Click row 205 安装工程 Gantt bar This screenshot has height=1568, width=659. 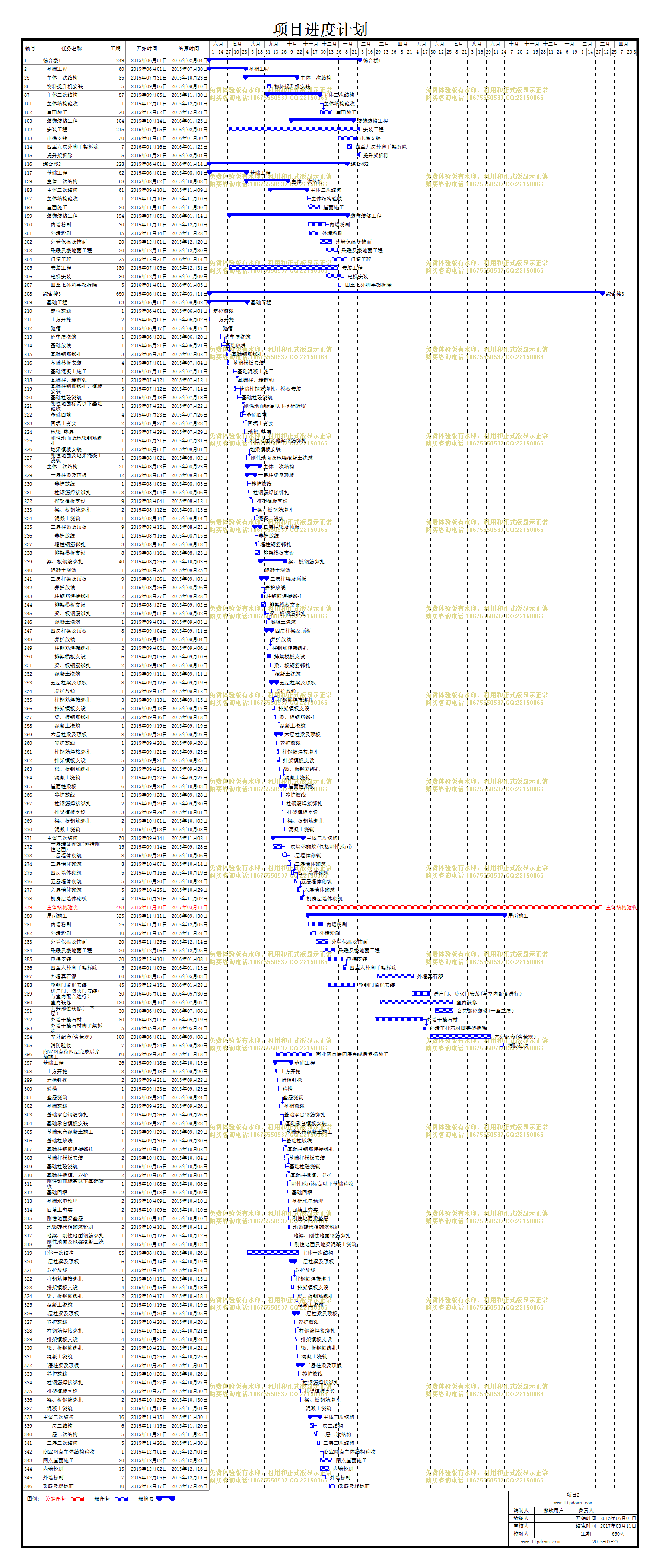pyautogui.click(x=283, y=267)
